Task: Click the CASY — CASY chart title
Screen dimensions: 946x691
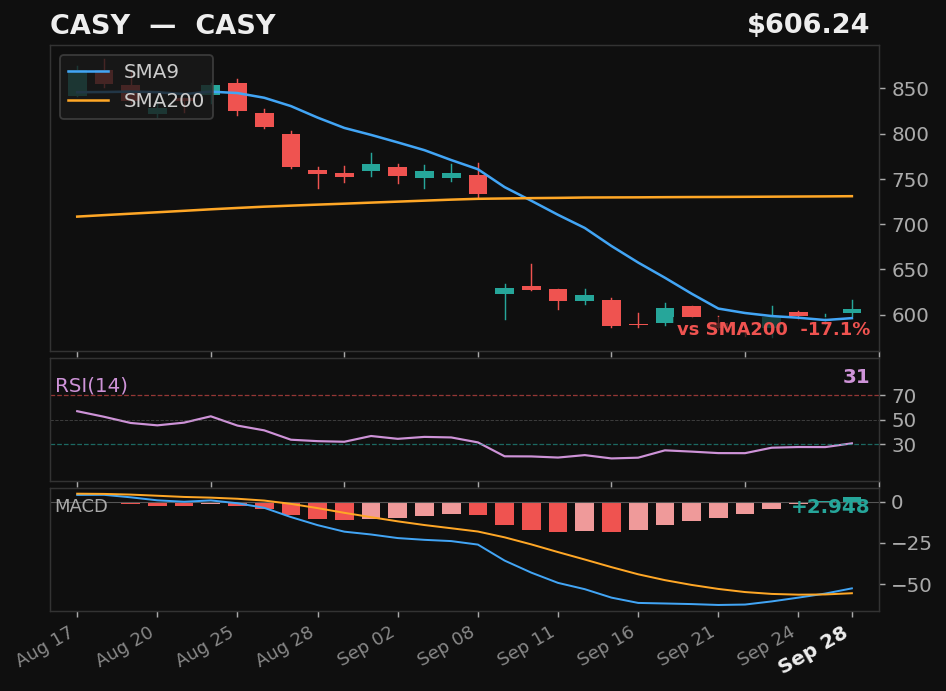Action: (162, 25)
